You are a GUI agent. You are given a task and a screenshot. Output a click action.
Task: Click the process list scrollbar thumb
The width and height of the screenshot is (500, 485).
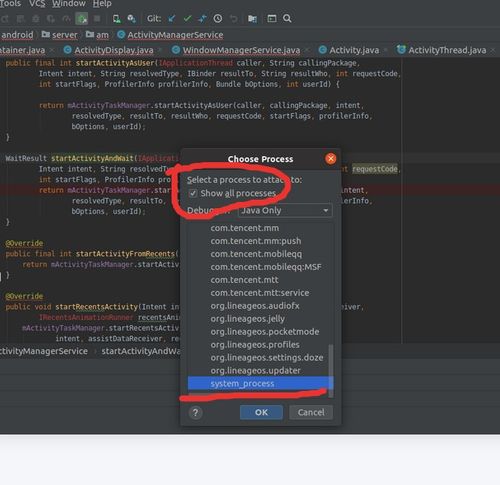pos(331,371)
